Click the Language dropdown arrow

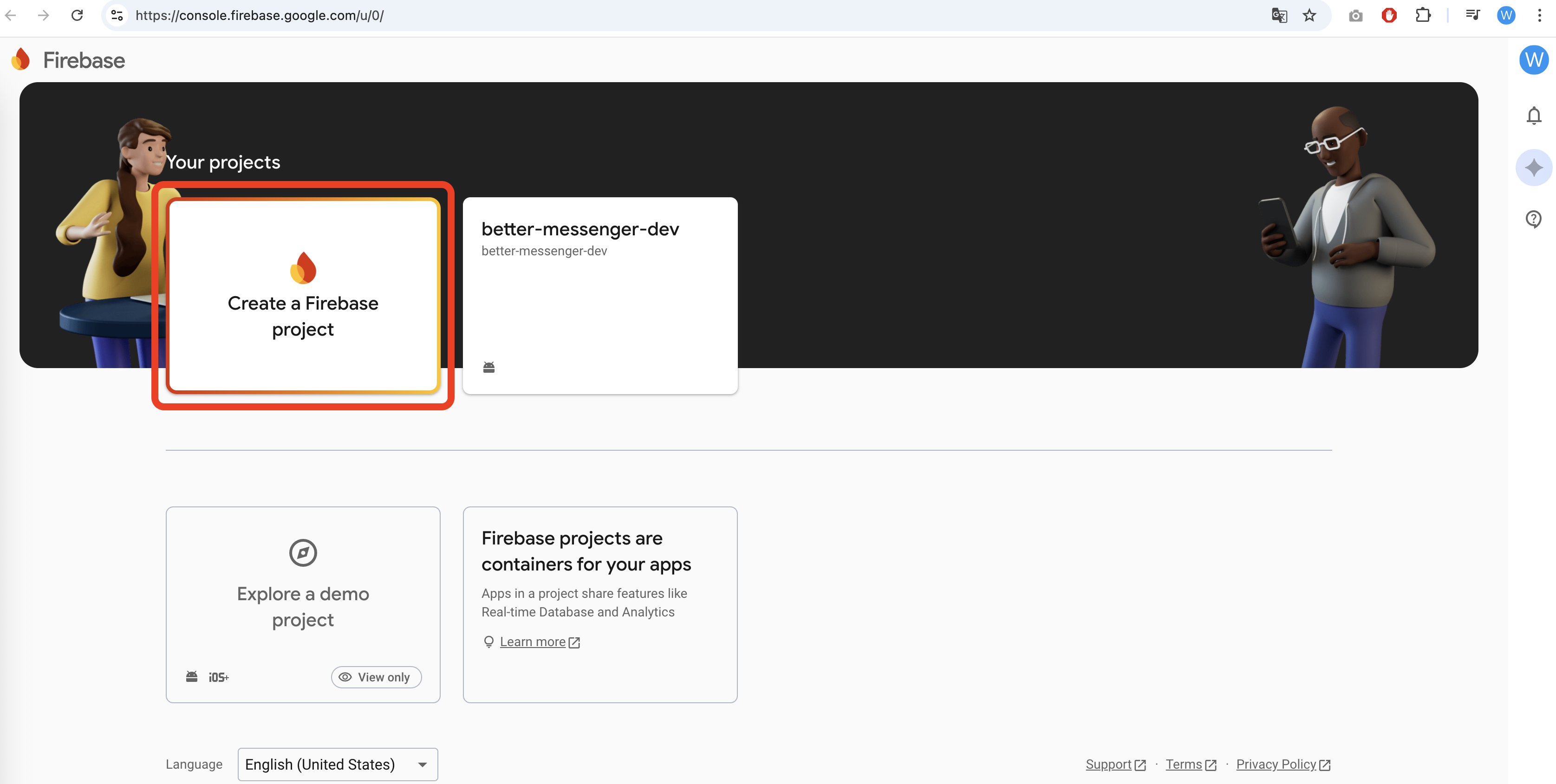[x=422, y=765]
